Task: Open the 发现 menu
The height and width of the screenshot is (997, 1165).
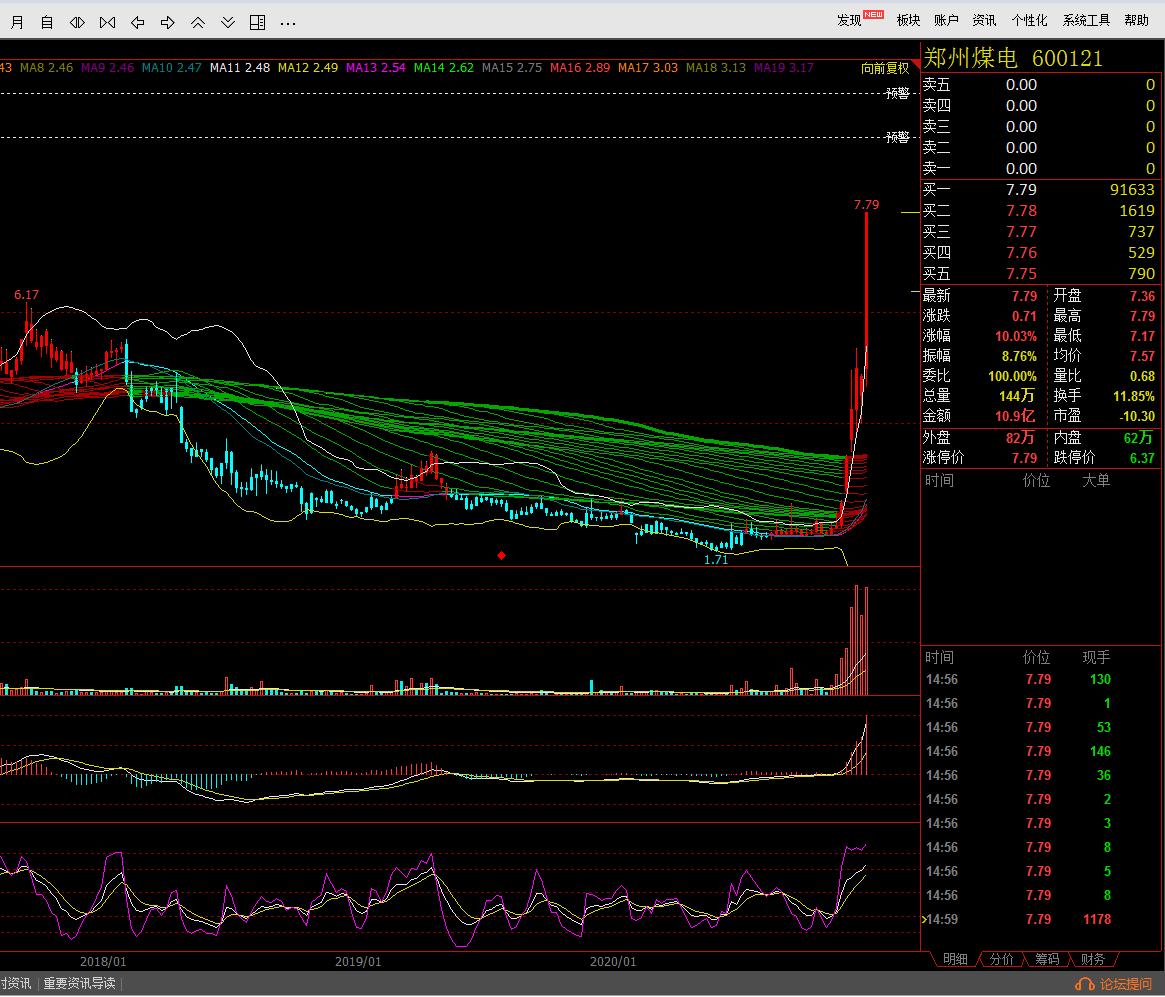Action: point(849,20)
